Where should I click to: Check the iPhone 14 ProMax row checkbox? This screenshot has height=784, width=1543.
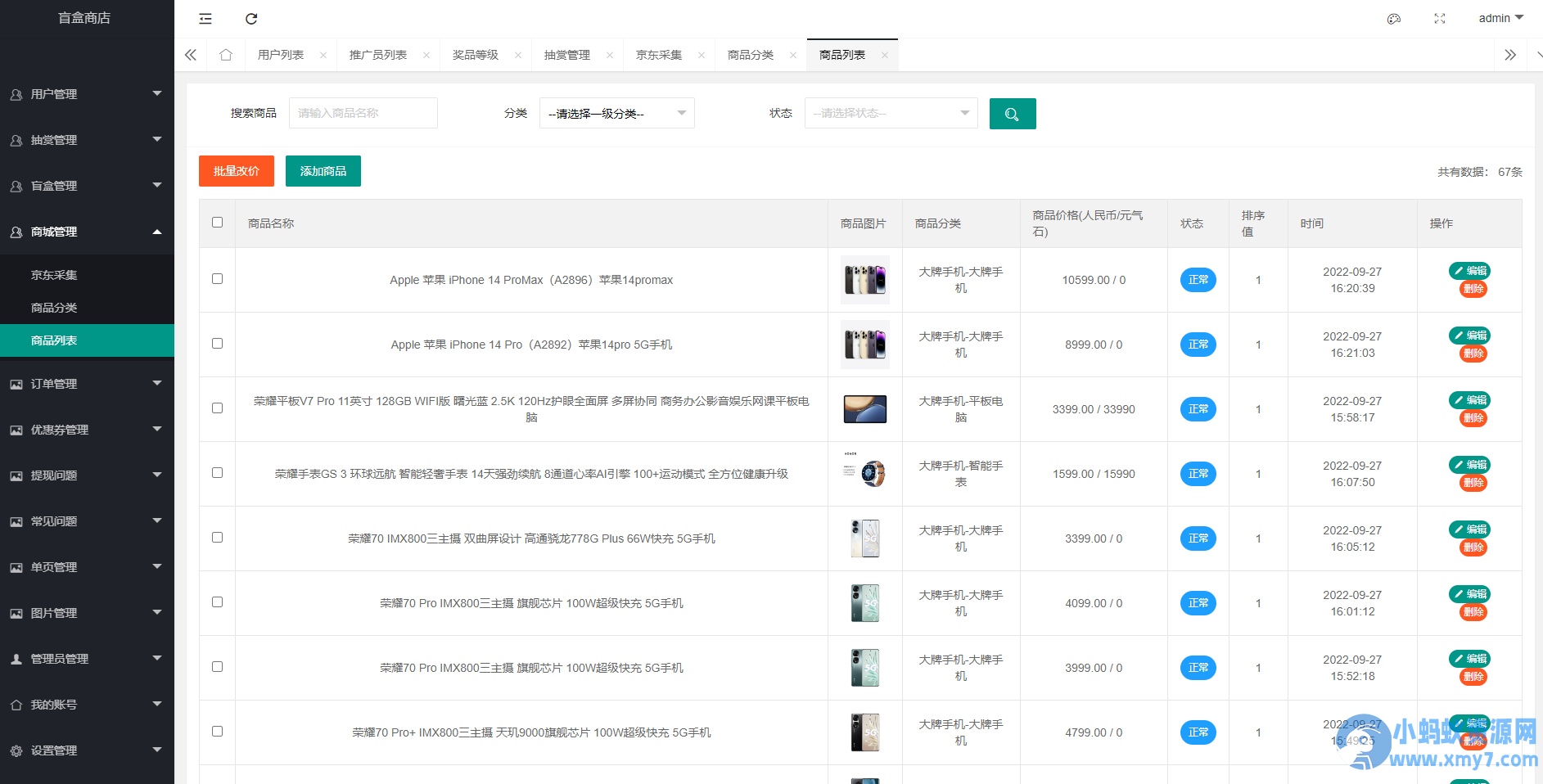(x=217, y=279)
